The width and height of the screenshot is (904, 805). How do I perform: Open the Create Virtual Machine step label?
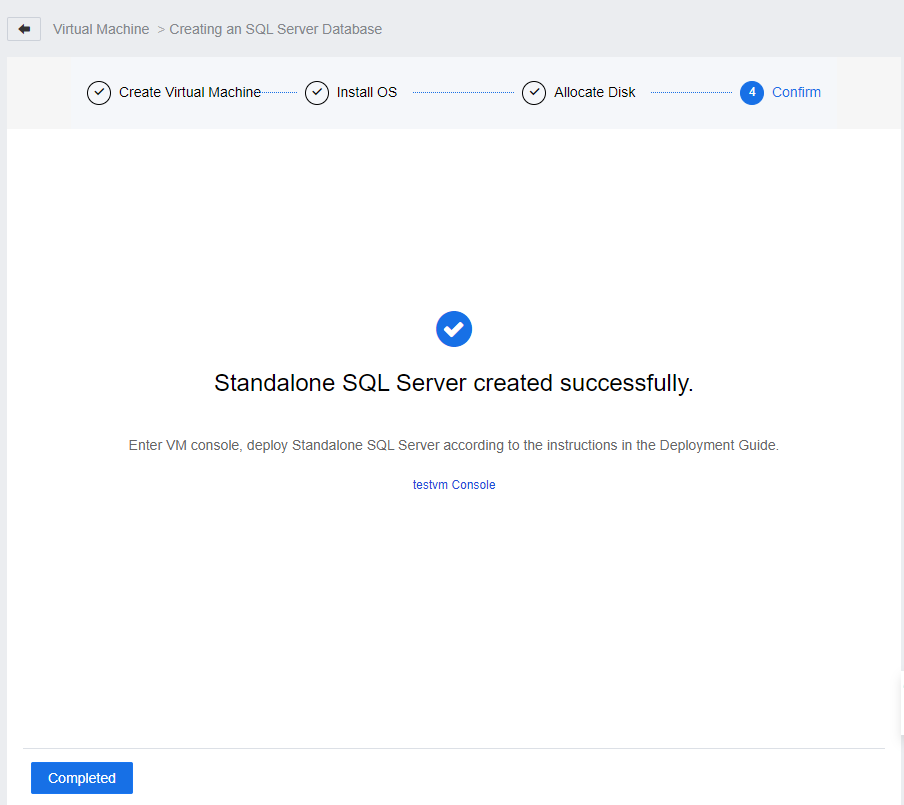click(190, 92)
